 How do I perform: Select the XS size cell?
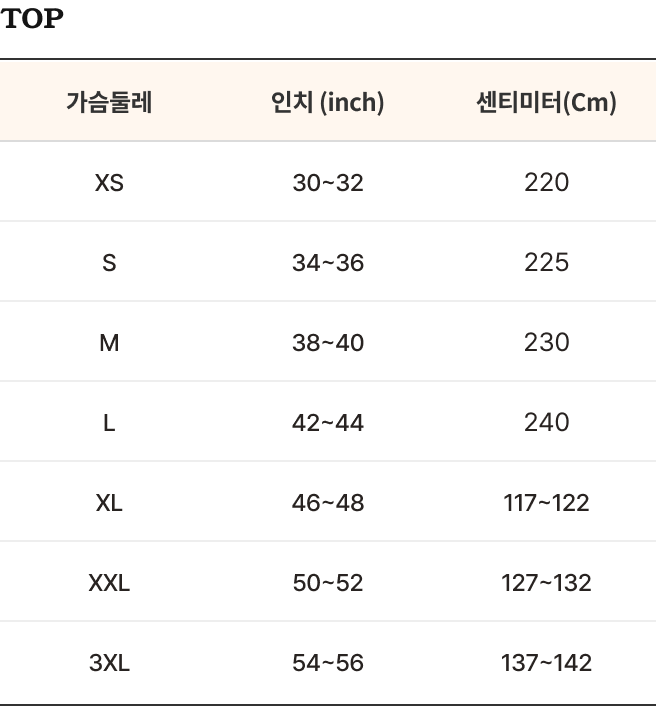point(109,183)
